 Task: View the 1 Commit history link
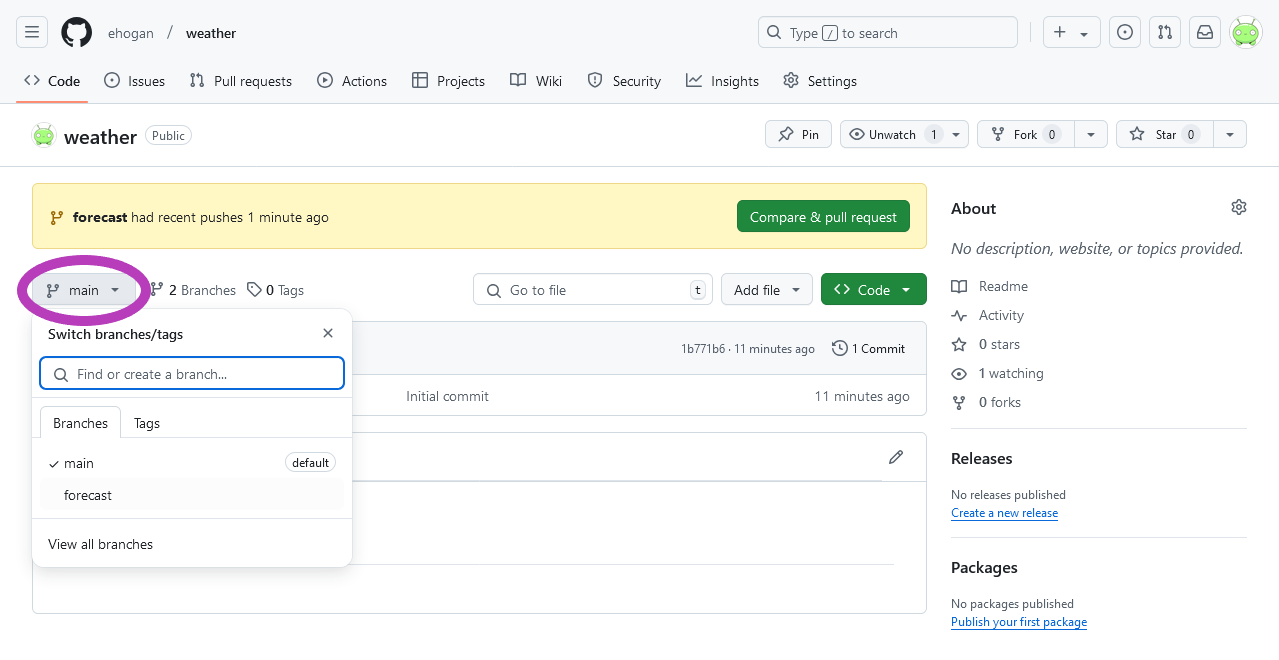(x=868, y=349)
